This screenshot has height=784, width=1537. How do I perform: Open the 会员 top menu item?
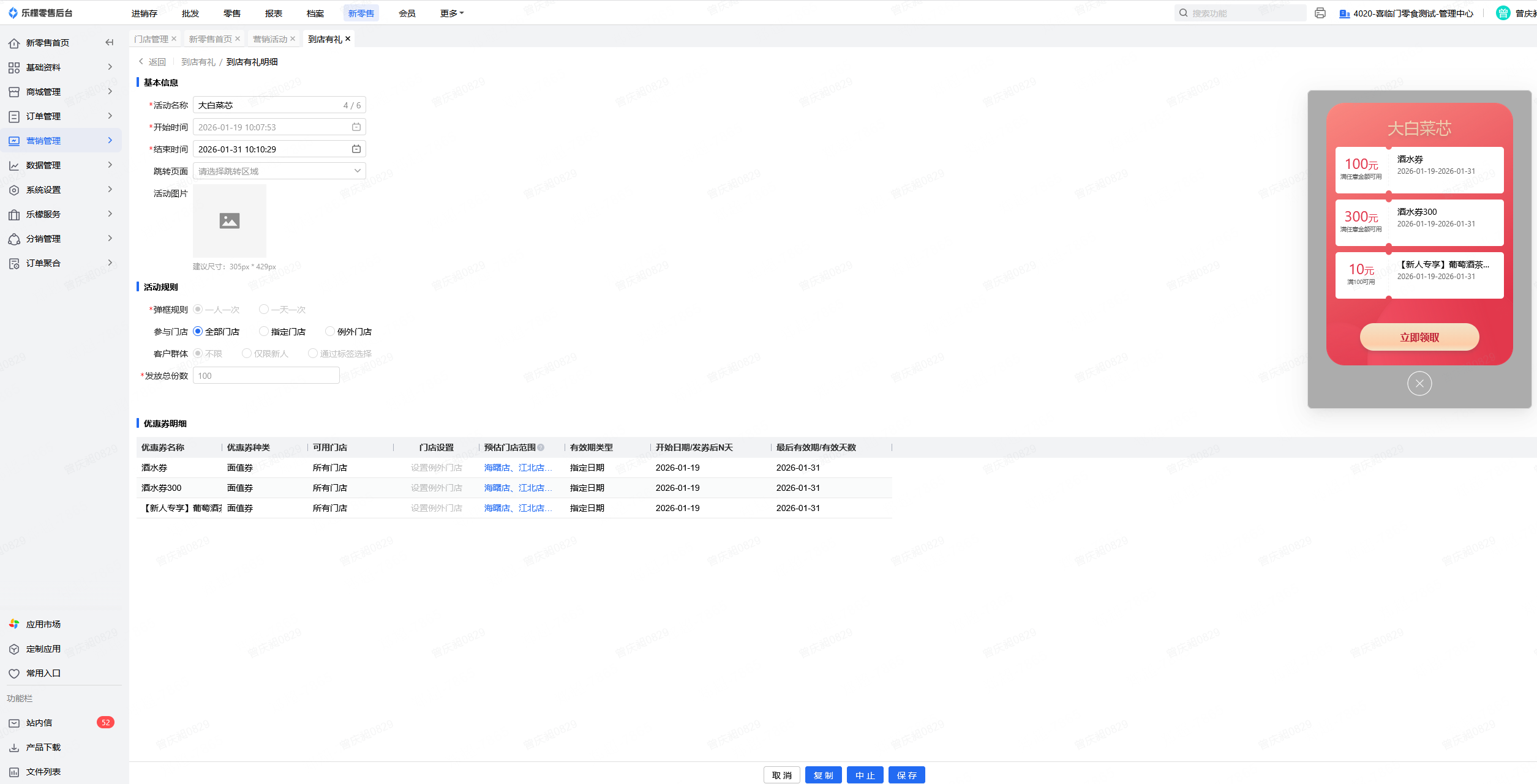click(x=407, y=13)
